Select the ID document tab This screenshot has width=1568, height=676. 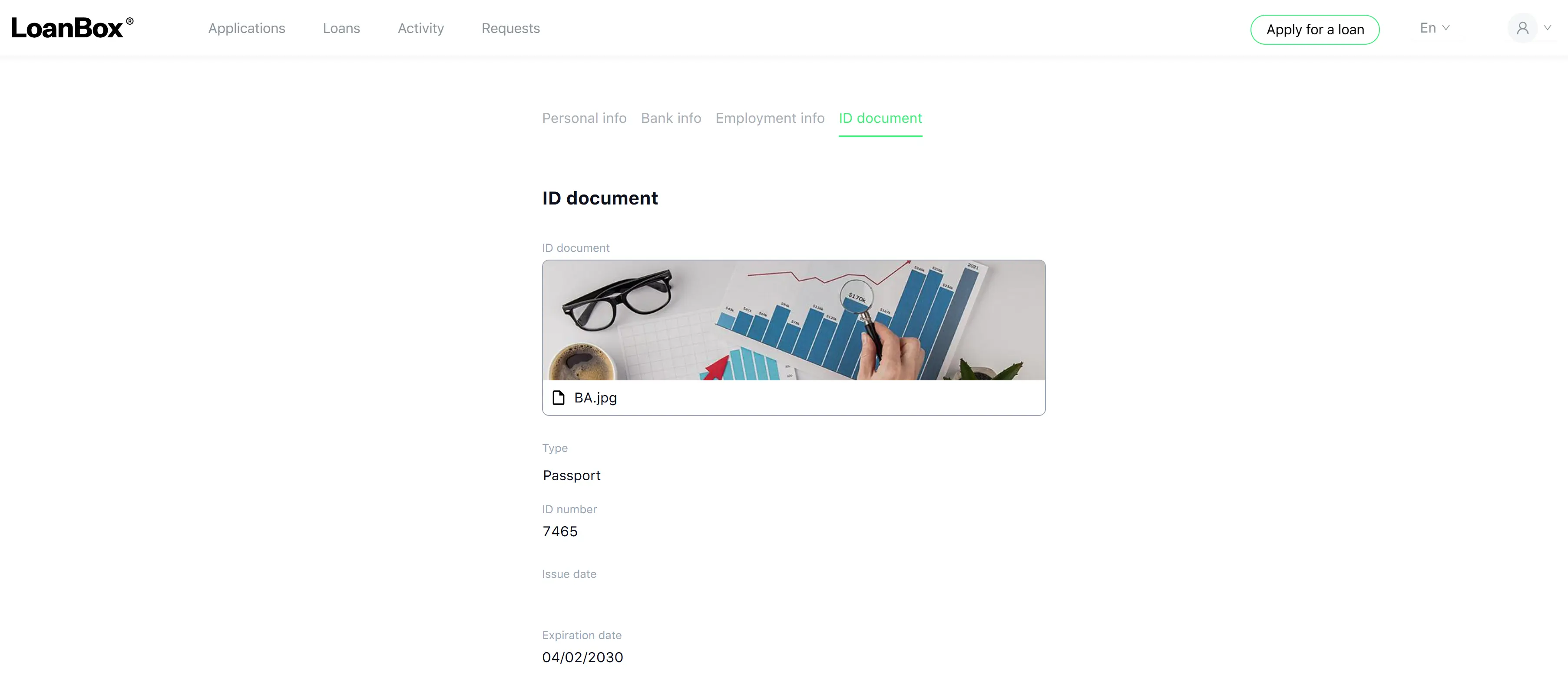880,118
